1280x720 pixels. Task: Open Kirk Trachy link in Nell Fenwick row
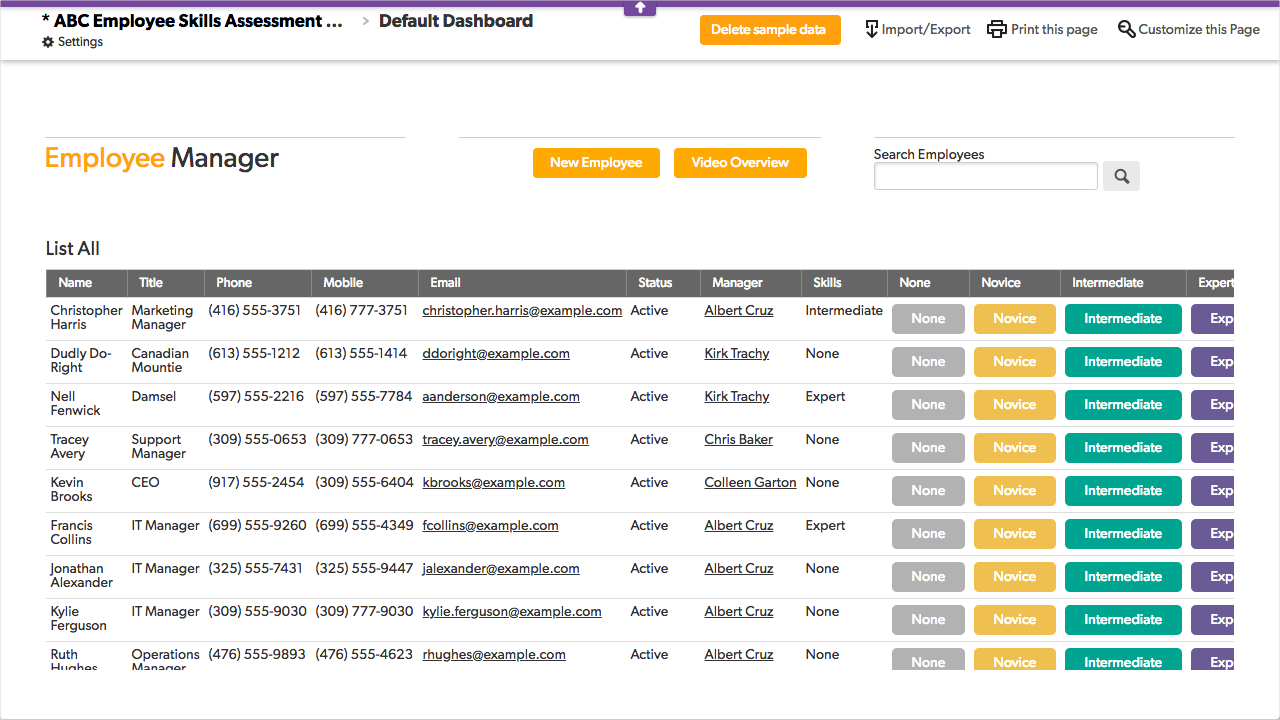coord(736,397)
